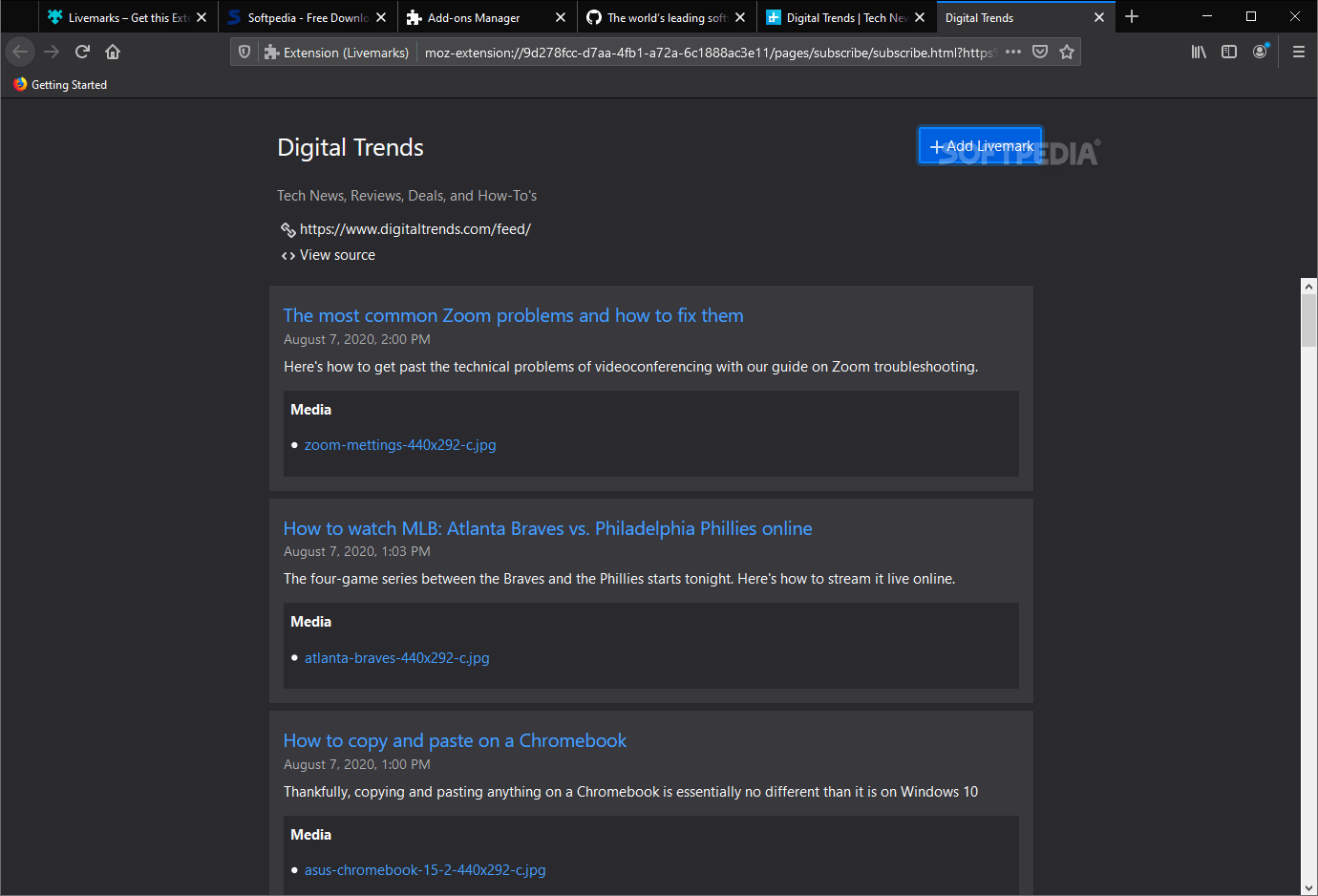Toggle the sidebar view
Viewport: 1318px width, 896px height.
click(1229, 52)
